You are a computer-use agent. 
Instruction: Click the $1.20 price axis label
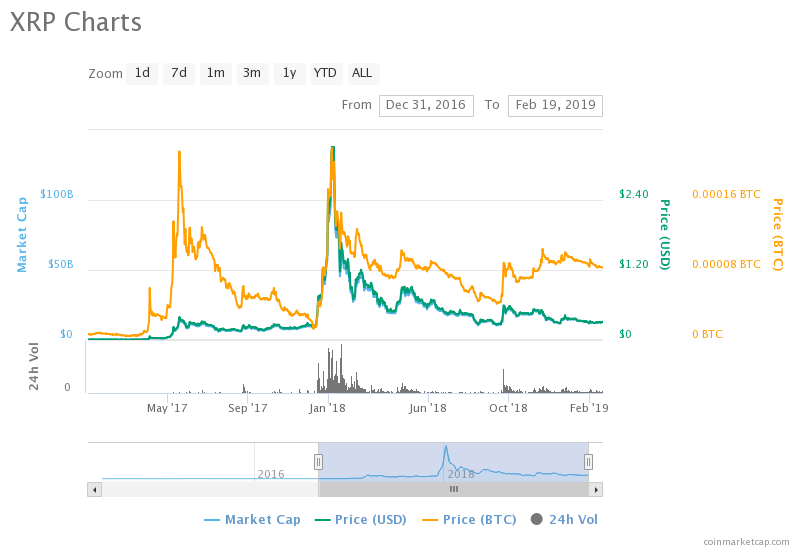tap(634, 264)
